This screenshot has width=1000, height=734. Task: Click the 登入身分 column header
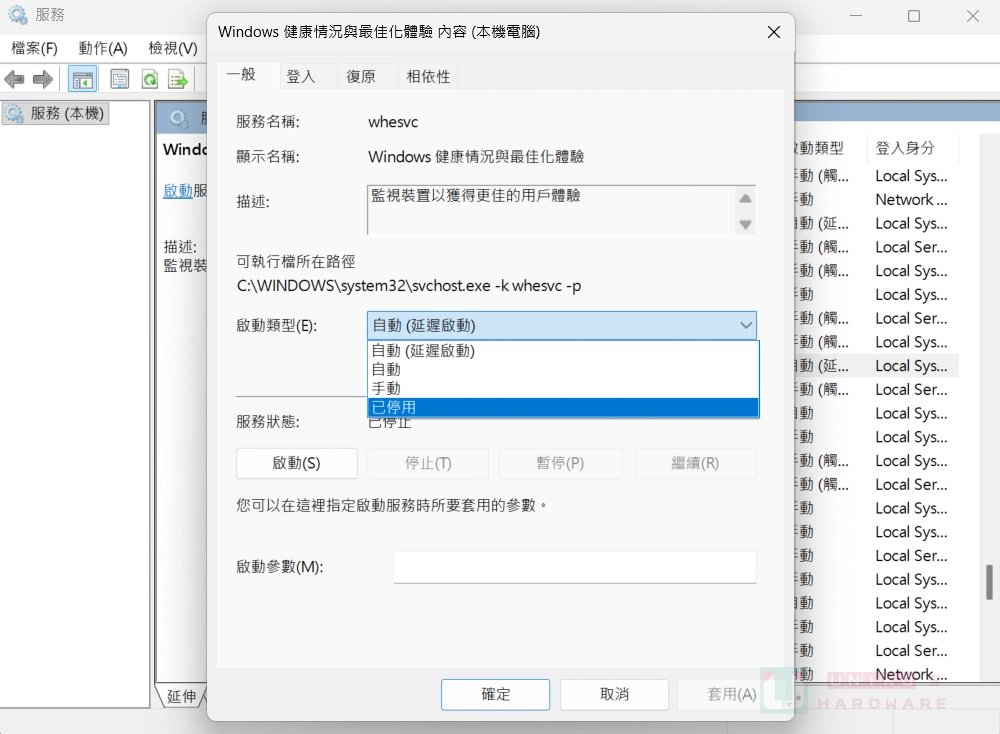pos(911,148)
